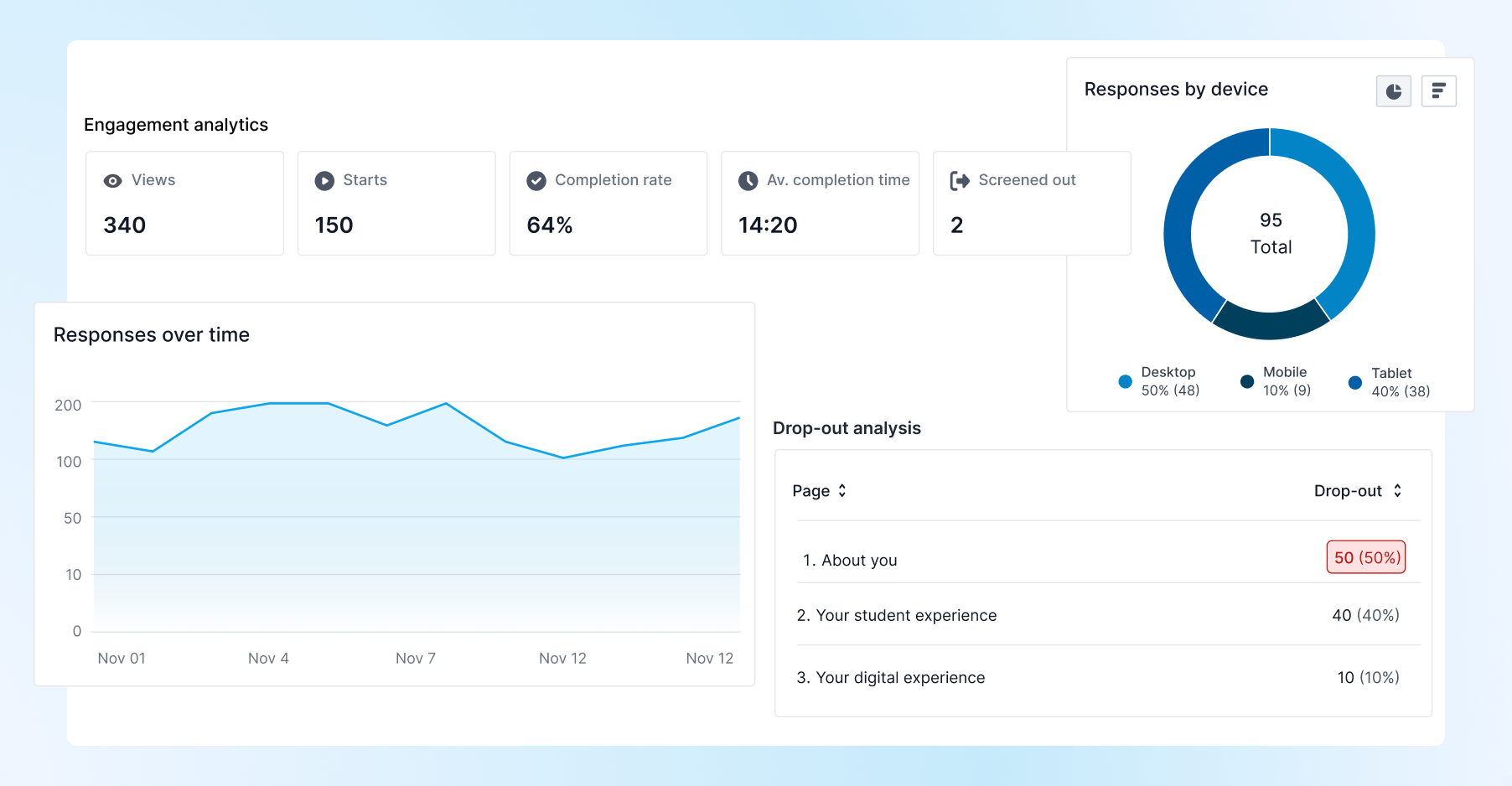This screenshot has height=786, width=1512.
Task: Click the Desktop legend color dot
Action: (x=1125, y=382)
